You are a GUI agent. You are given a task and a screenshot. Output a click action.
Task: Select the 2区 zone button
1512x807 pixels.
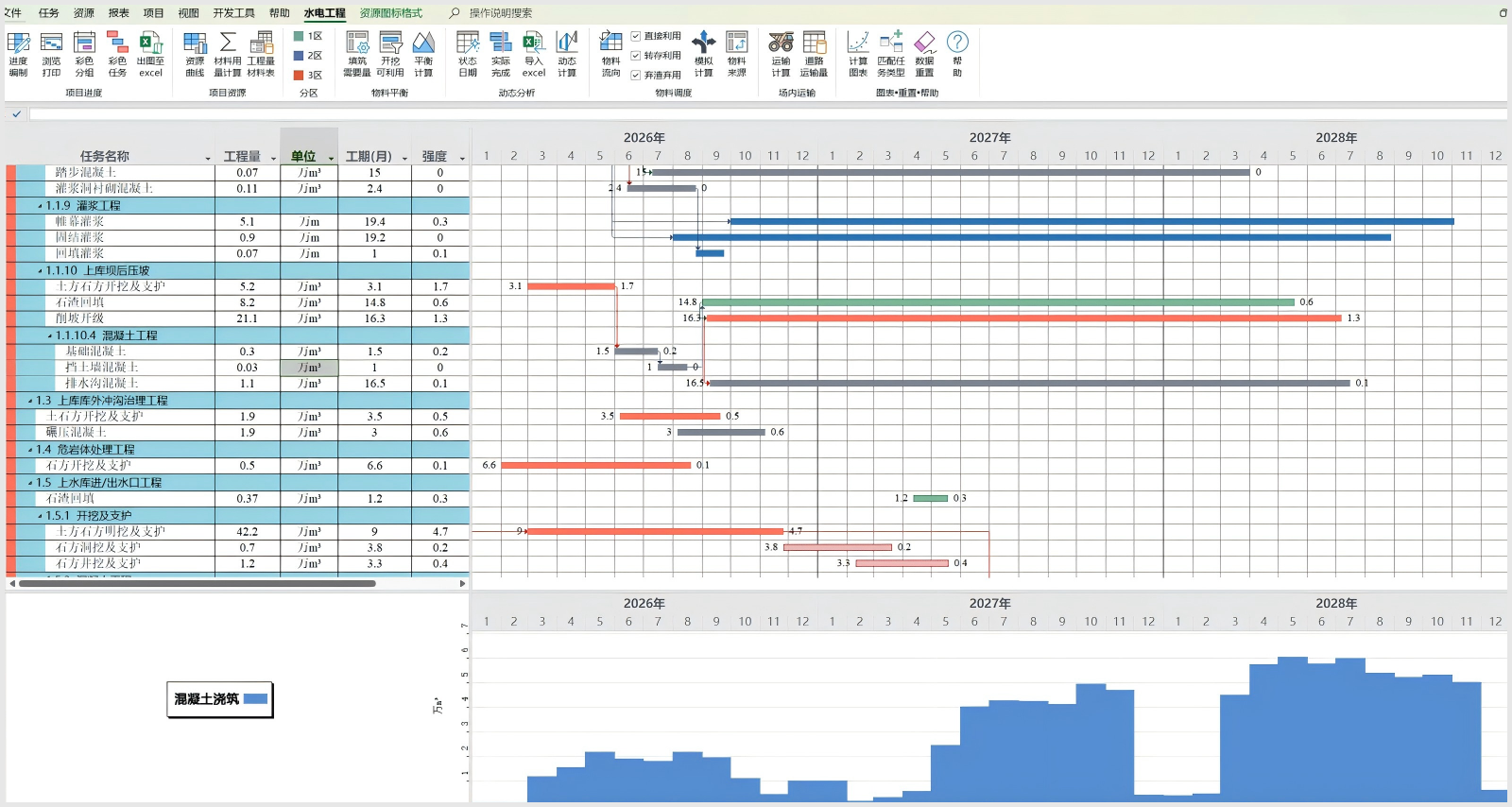[x=308, y=56]
